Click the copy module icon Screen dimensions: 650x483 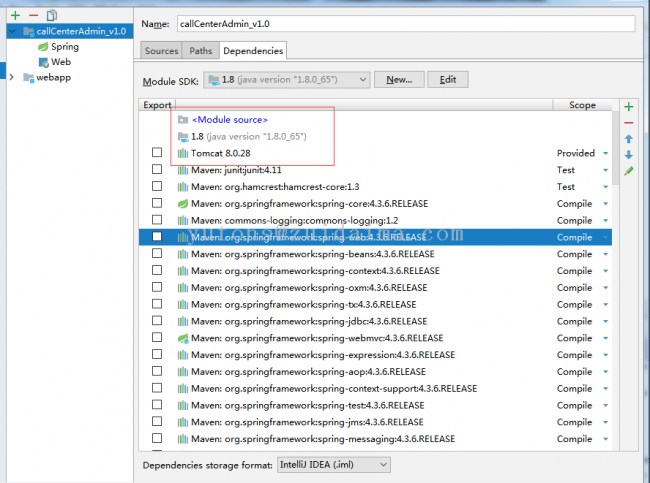[51, 15]
